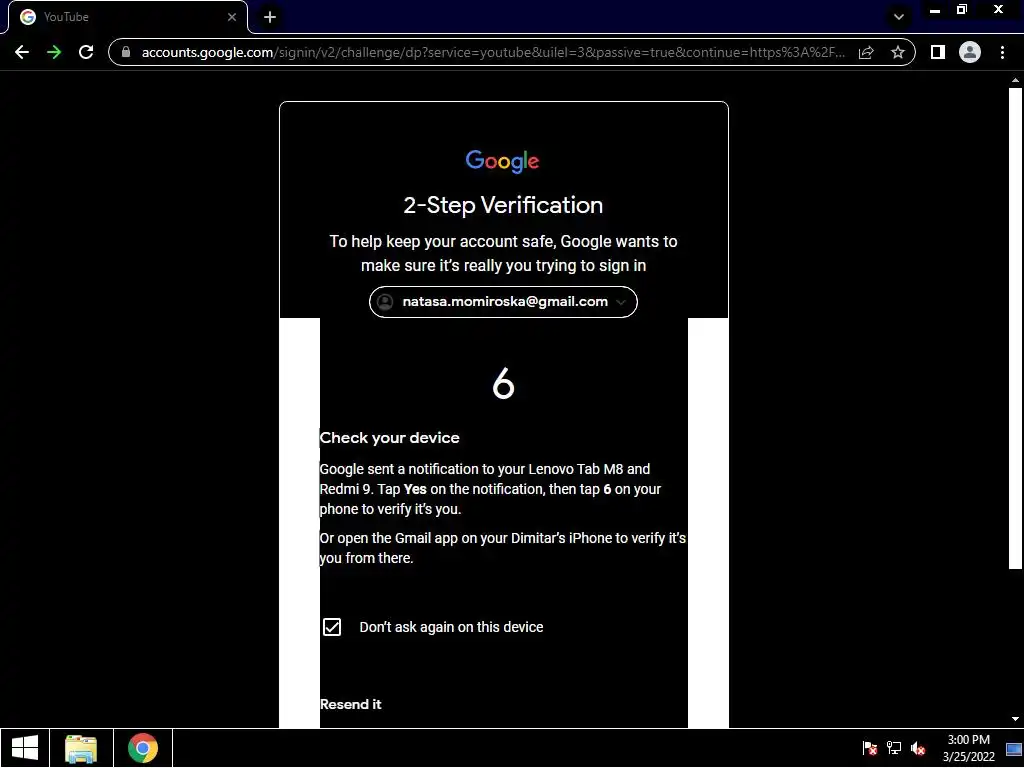Open the clock showing 3:00 PM
The height and width of the screenshot is (768, 1024).
point(968,748)
